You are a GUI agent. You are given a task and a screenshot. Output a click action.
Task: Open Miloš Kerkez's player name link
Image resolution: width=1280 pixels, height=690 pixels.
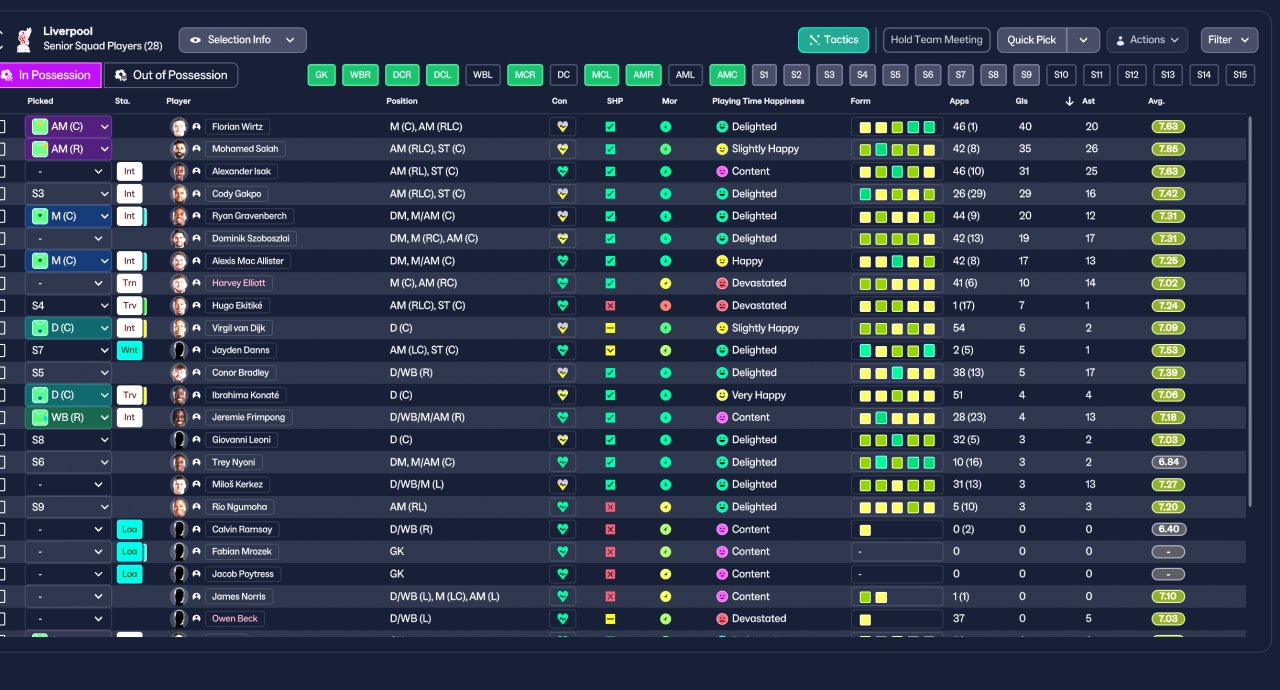[237, 485]
